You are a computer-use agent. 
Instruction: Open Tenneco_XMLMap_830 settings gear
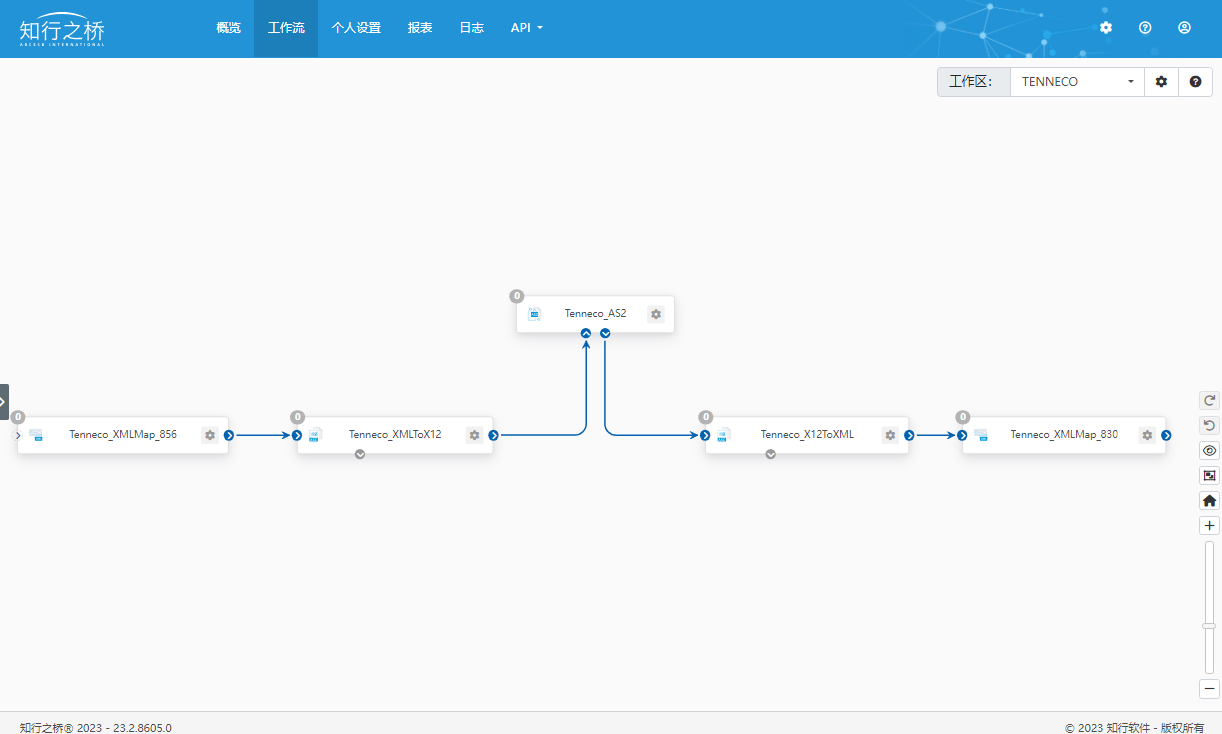(1147, 435)
